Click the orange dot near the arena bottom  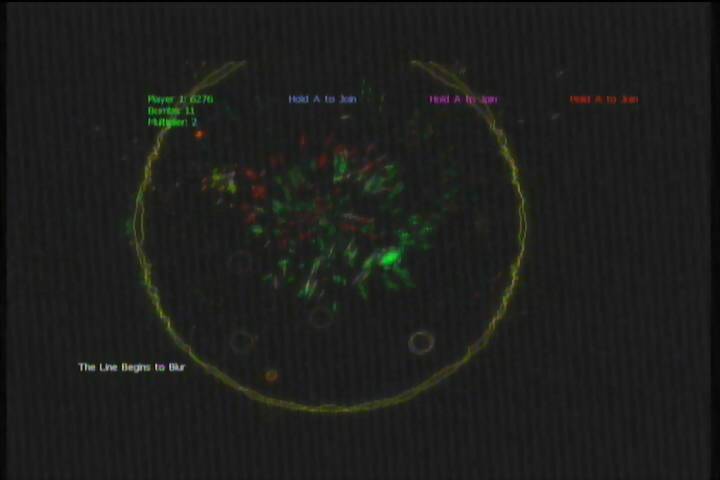[x=271, y=375]
